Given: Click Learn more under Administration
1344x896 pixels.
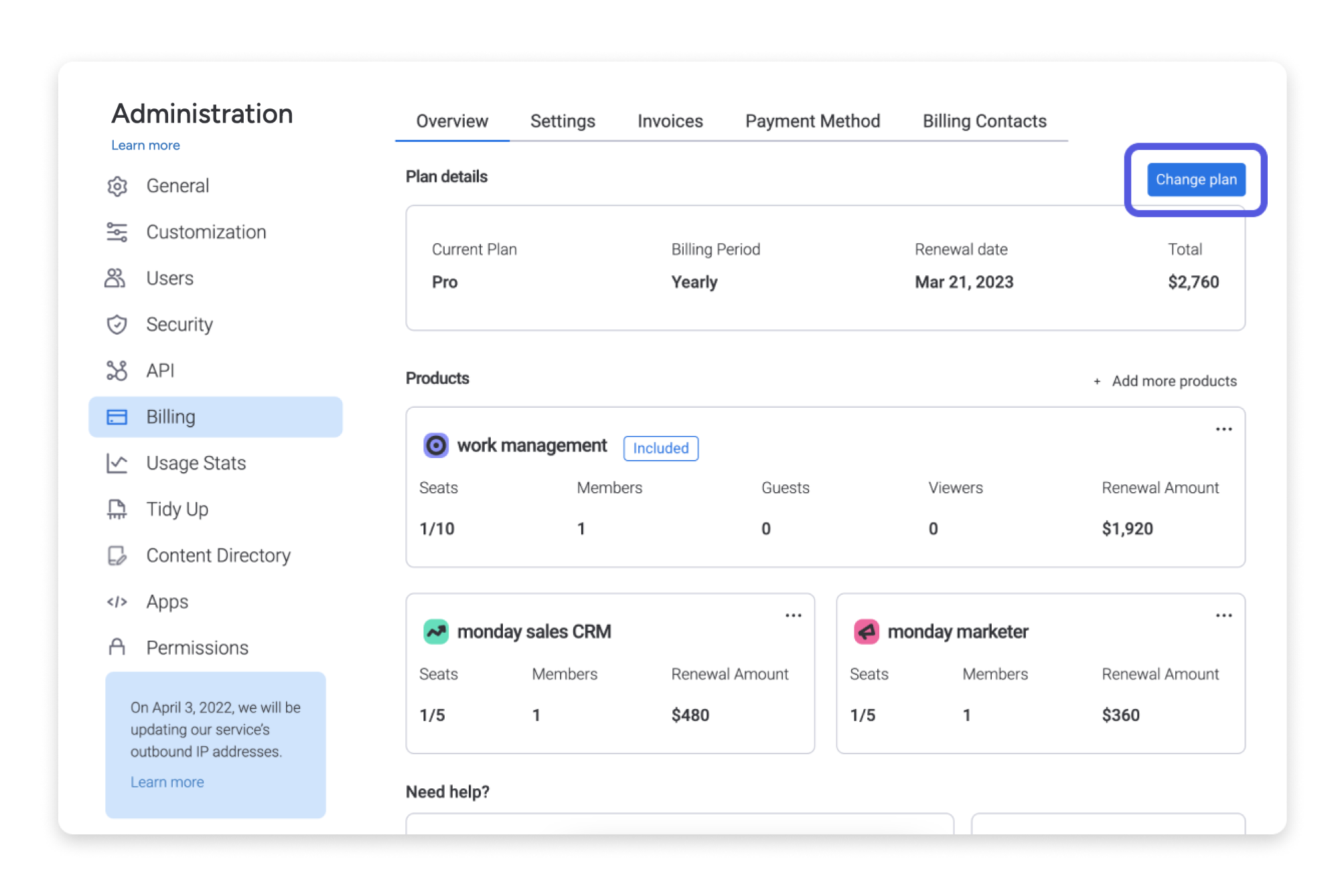Looking at the screenshot, I should [145, 145].
